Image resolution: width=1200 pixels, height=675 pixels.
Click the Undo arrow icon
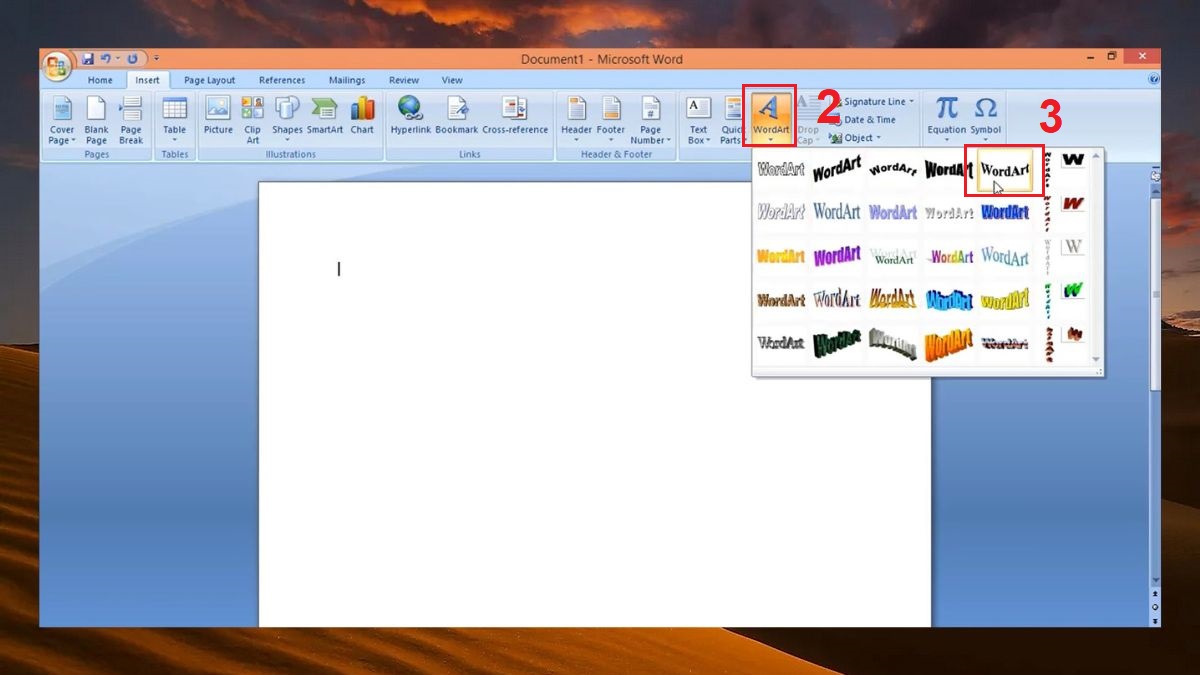[x=106, y=59]
